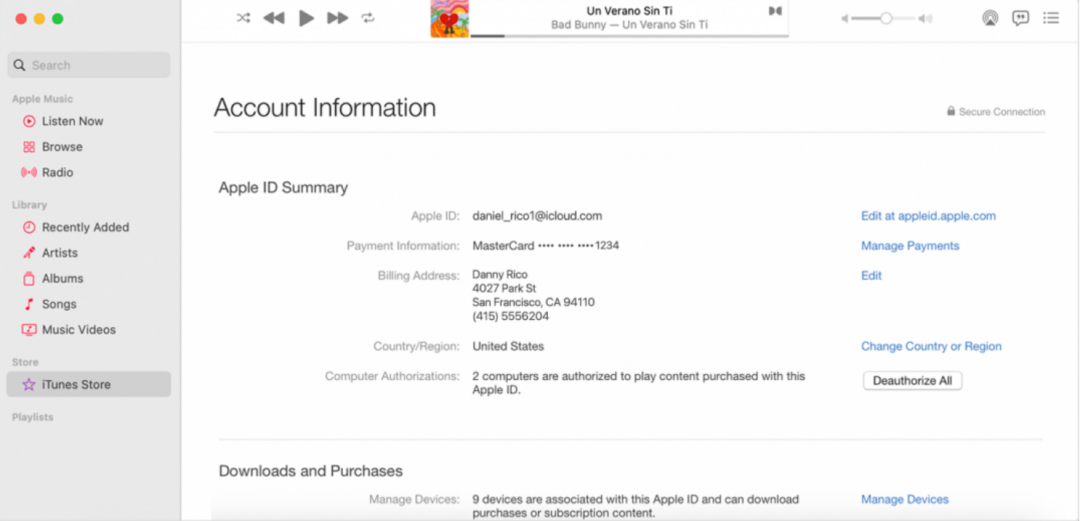This screenshot has width=1080, height=521.
Task: Click the Playlists section header
Action: (32, 417)
